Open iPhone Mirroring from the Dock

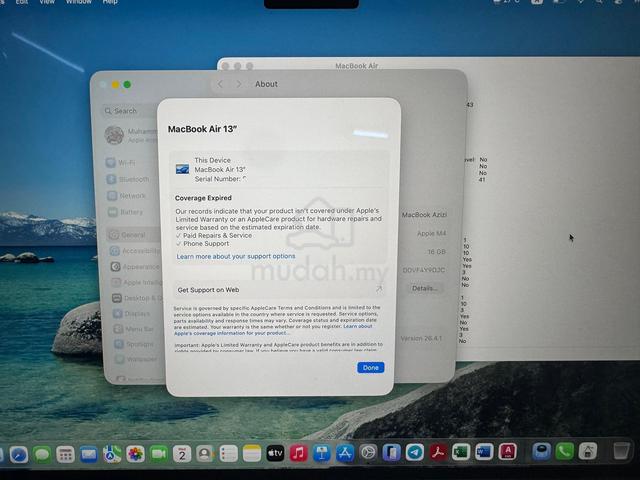(x=391, y=453)
